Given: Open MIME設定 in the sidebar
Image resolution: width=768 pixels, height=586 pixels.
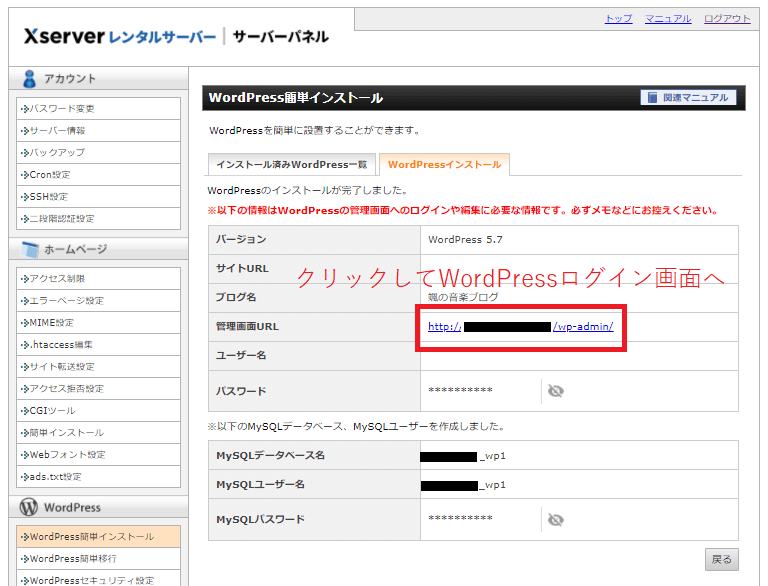Looking at the screenshot, I should point(98,322).
